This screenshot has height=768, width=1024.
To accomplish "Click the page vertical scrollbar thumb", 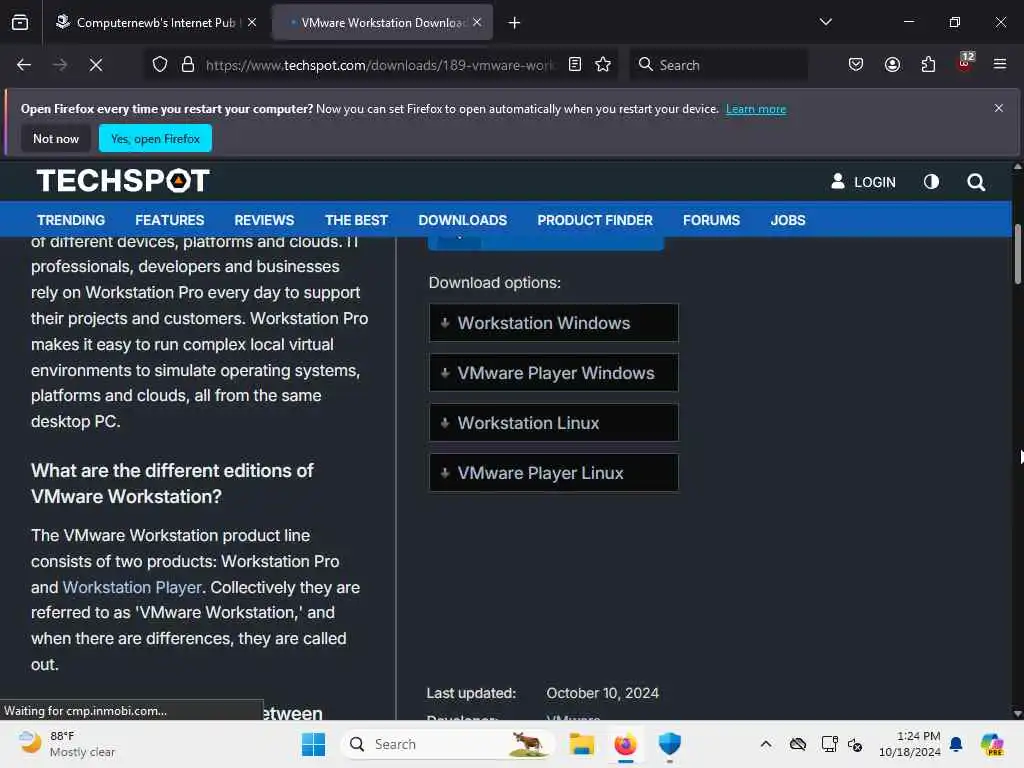I will click(x=1017, y=254).
